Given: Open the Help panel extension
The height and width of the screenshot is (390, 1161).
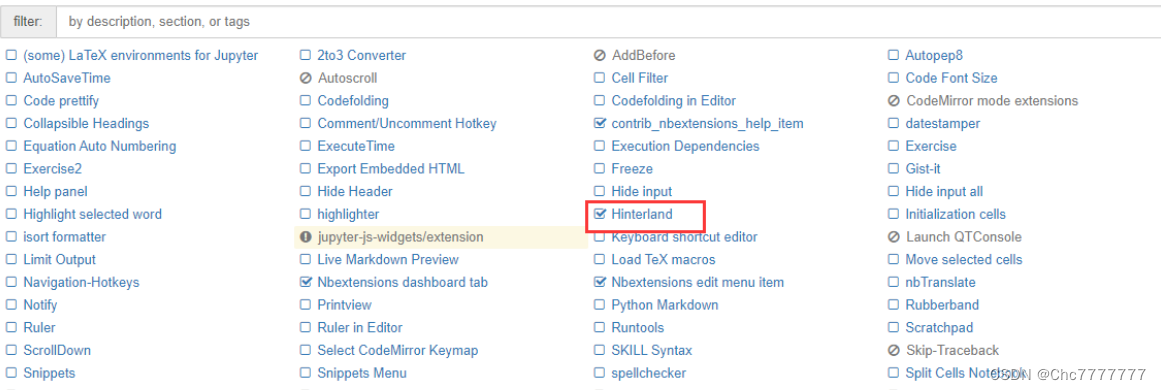Looking at the screenshot, I should (x=56, y=191).
